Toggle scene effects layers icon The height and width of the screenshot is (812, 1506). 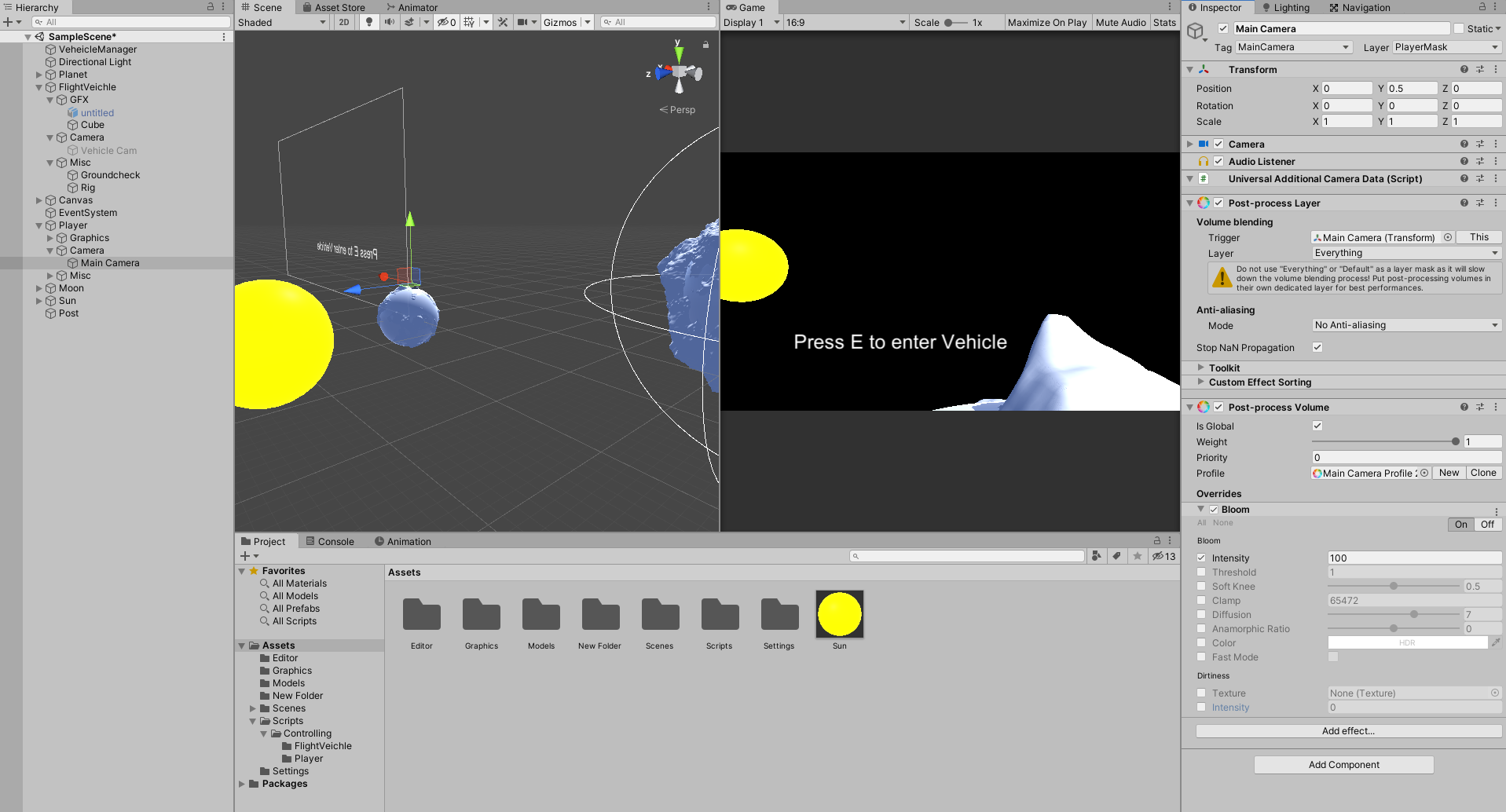(x=409, y=22)
